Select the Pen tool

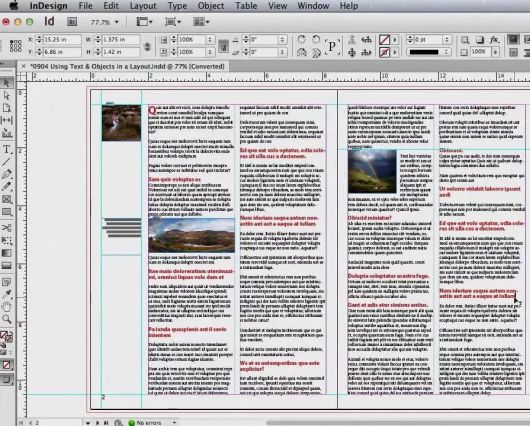pos(7,174)
